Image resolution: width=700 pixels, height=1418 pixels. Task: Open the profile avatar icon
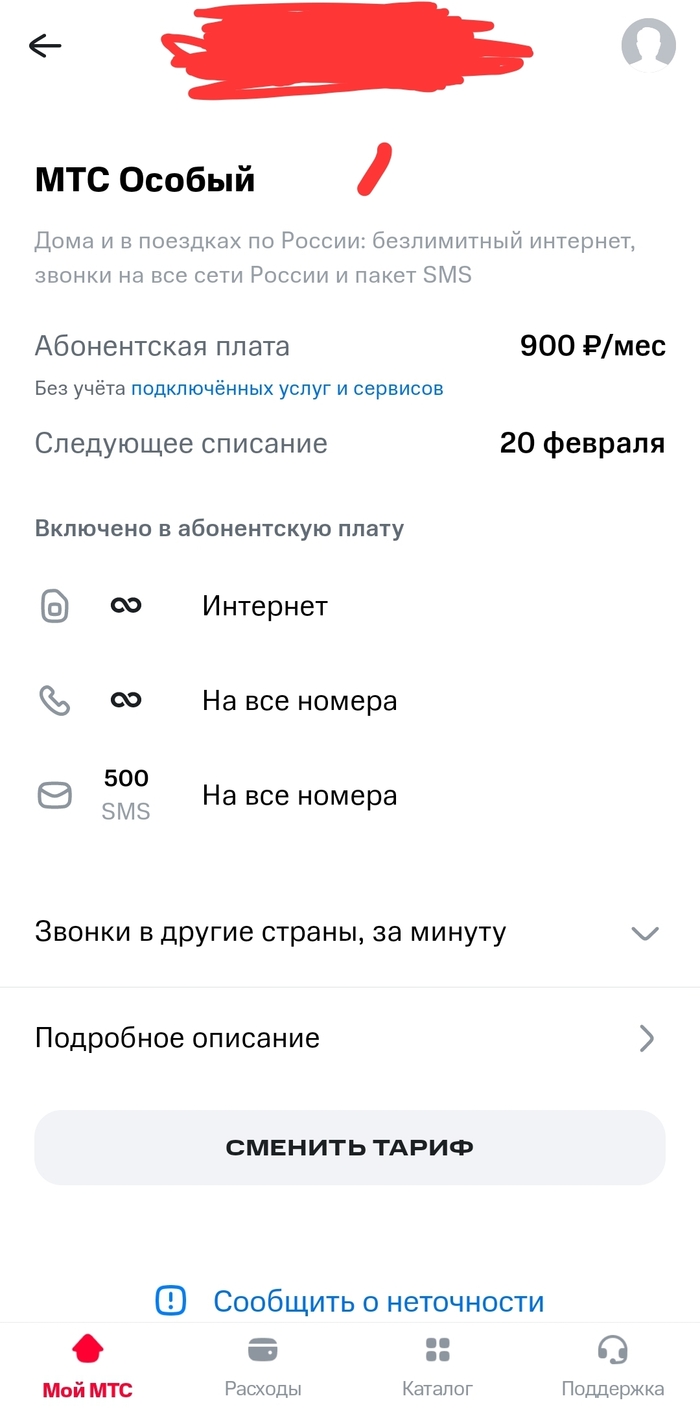(648, 45)
